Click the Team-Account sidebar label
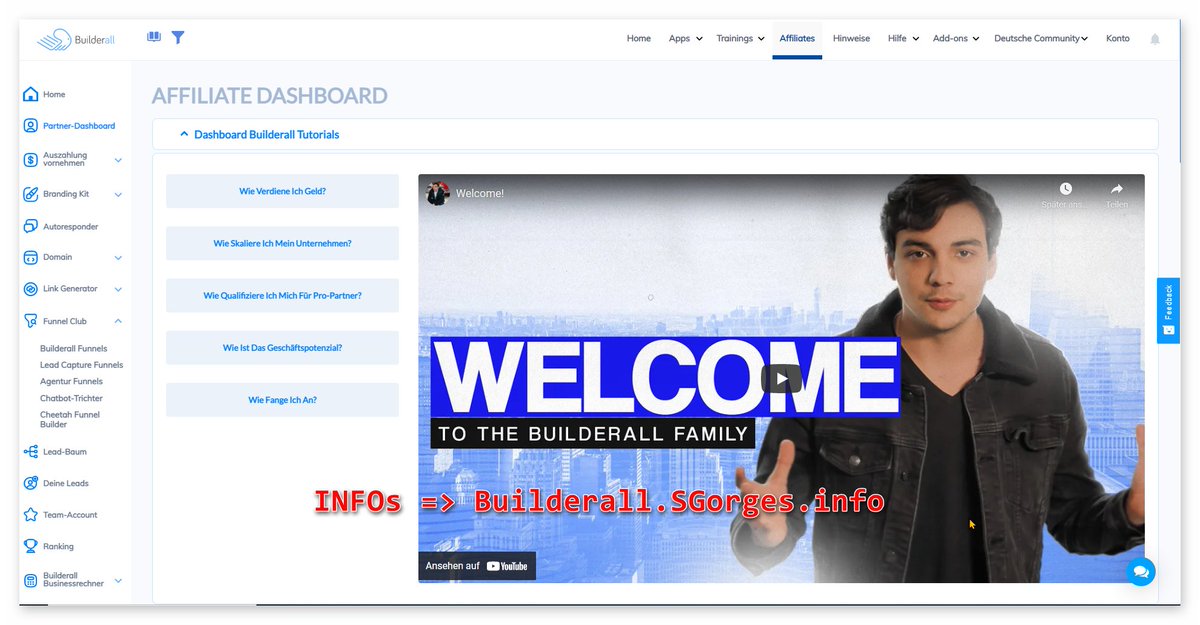The image size is (1200, 625). tap(70, 515)
